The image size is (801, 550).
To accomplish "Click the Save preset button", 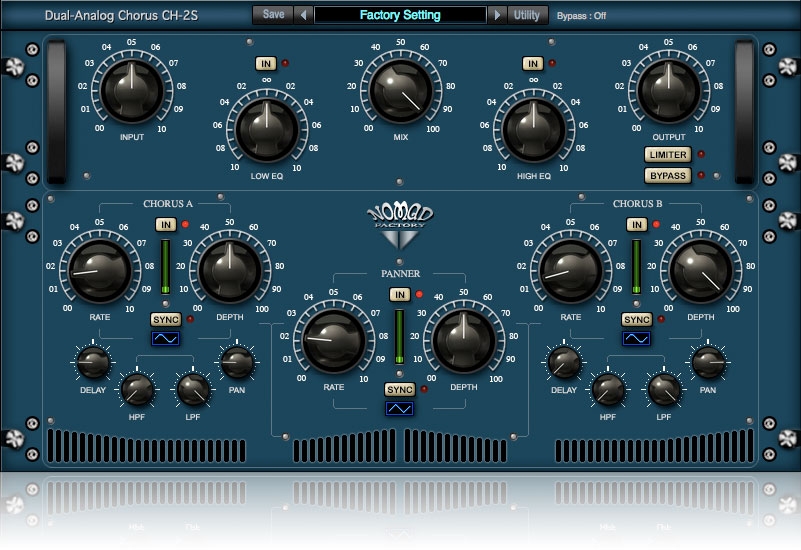I will pyautogui.click(x=272, y=15).
